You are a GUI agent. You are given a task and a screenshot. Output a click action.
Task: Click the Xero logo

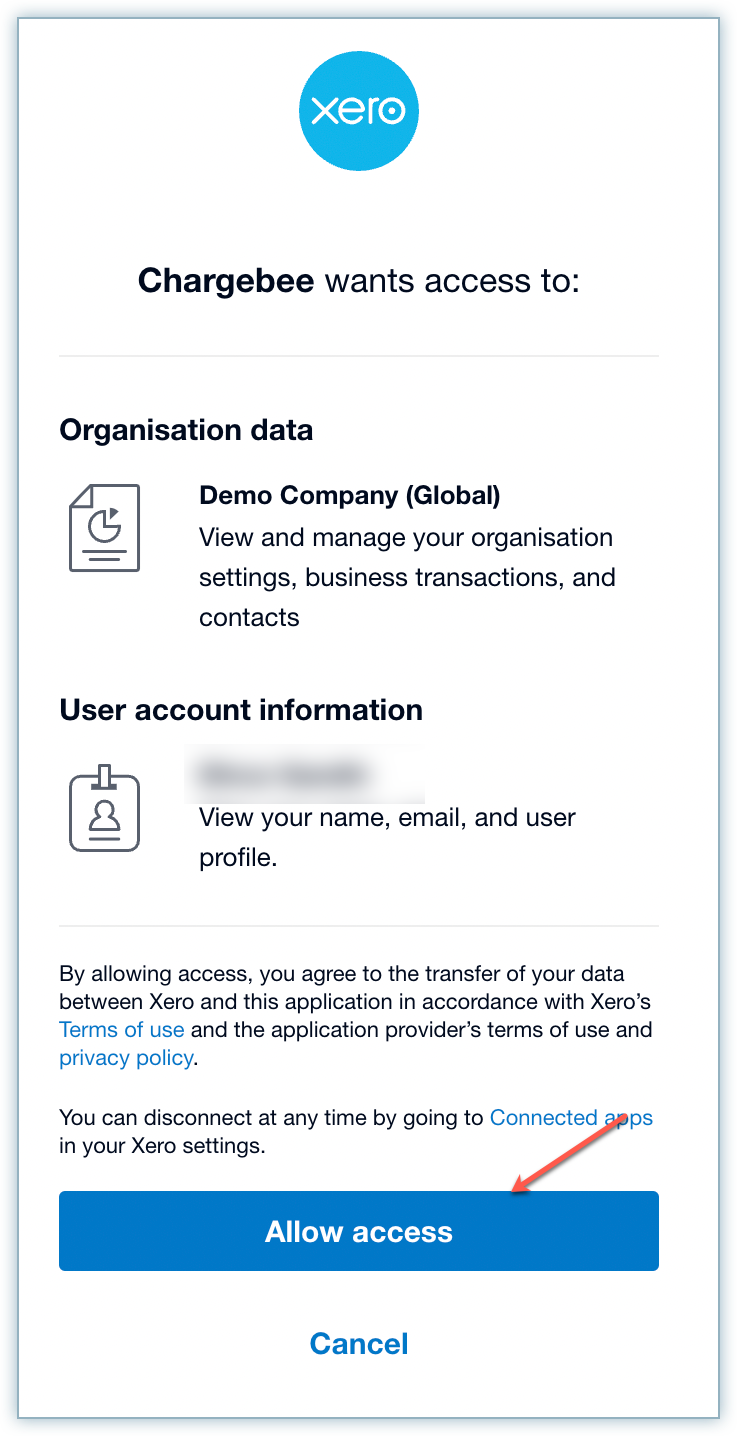(x=359, y=112)
